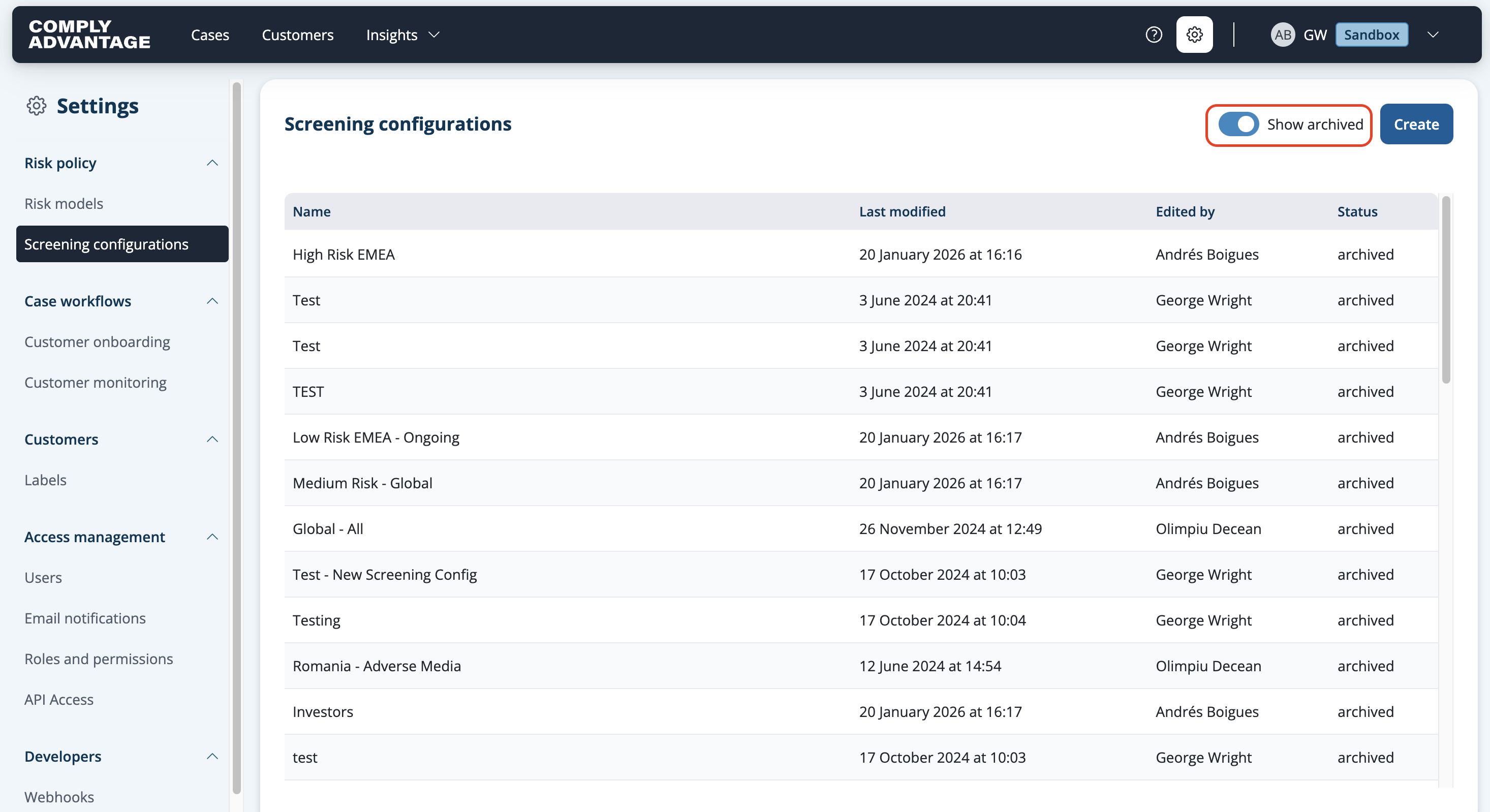
Task: Click the AB user avatar
Action: pos(1282,35)
